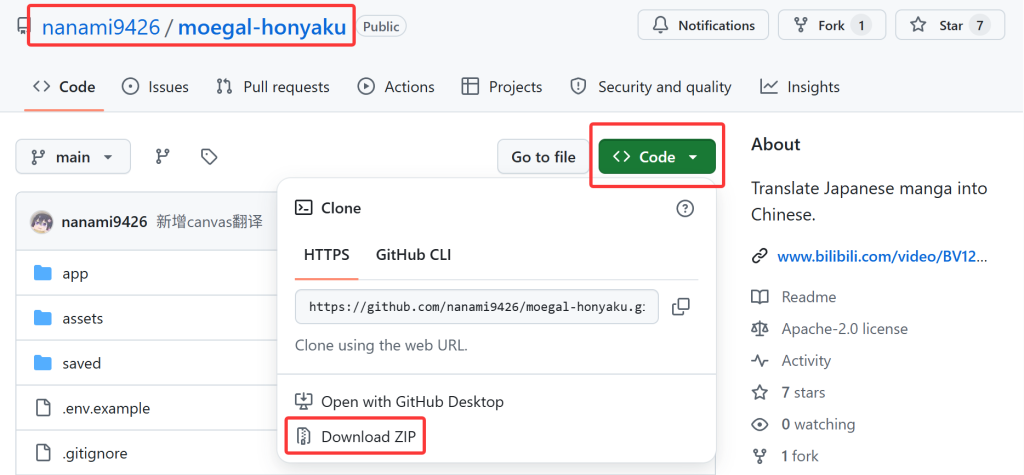
Task: Open the bilibili.com video link
Action: click(881, 257)
